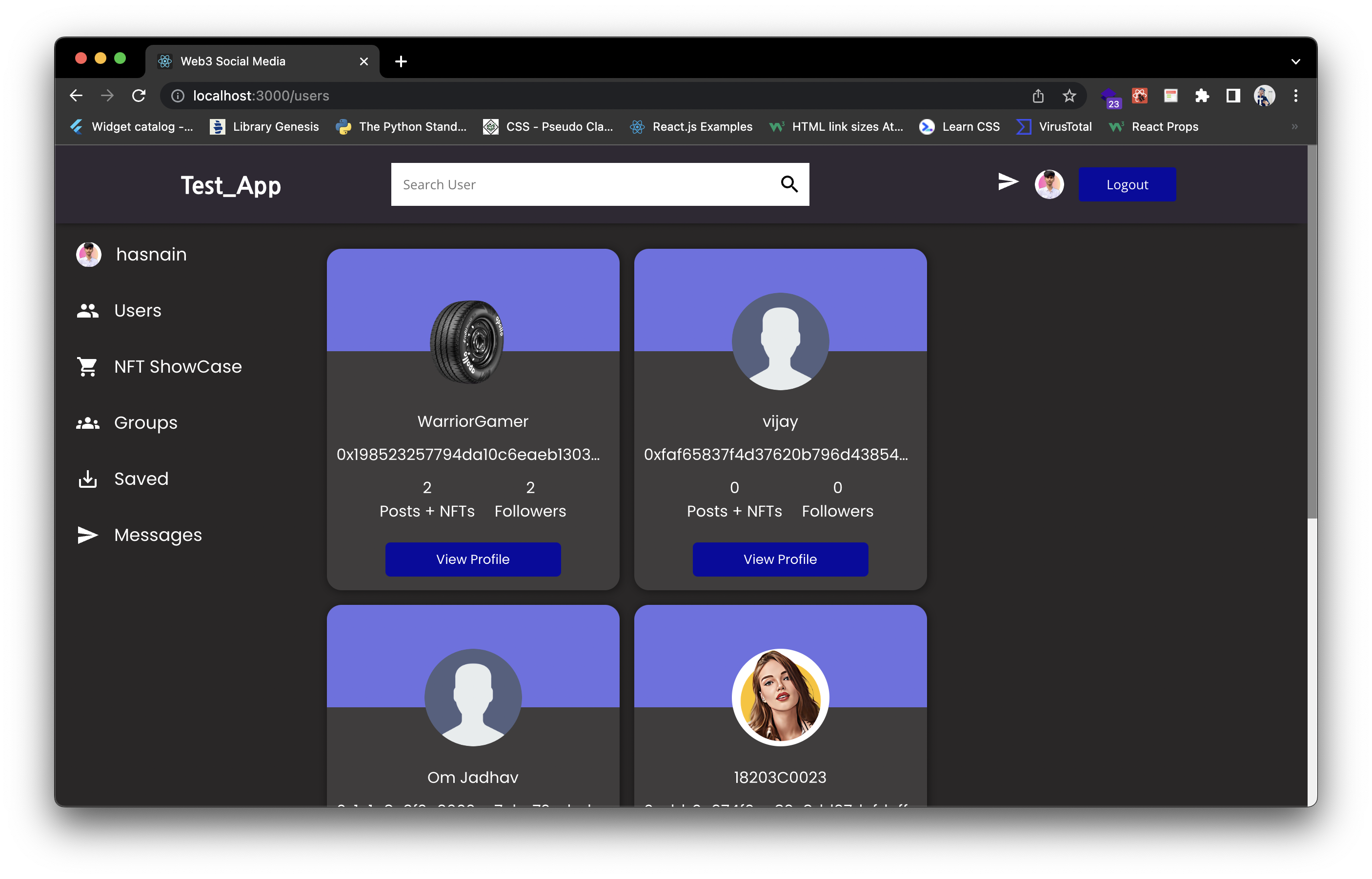Show hidden bookmarks overflow chevron

[x=1294, y=127]
